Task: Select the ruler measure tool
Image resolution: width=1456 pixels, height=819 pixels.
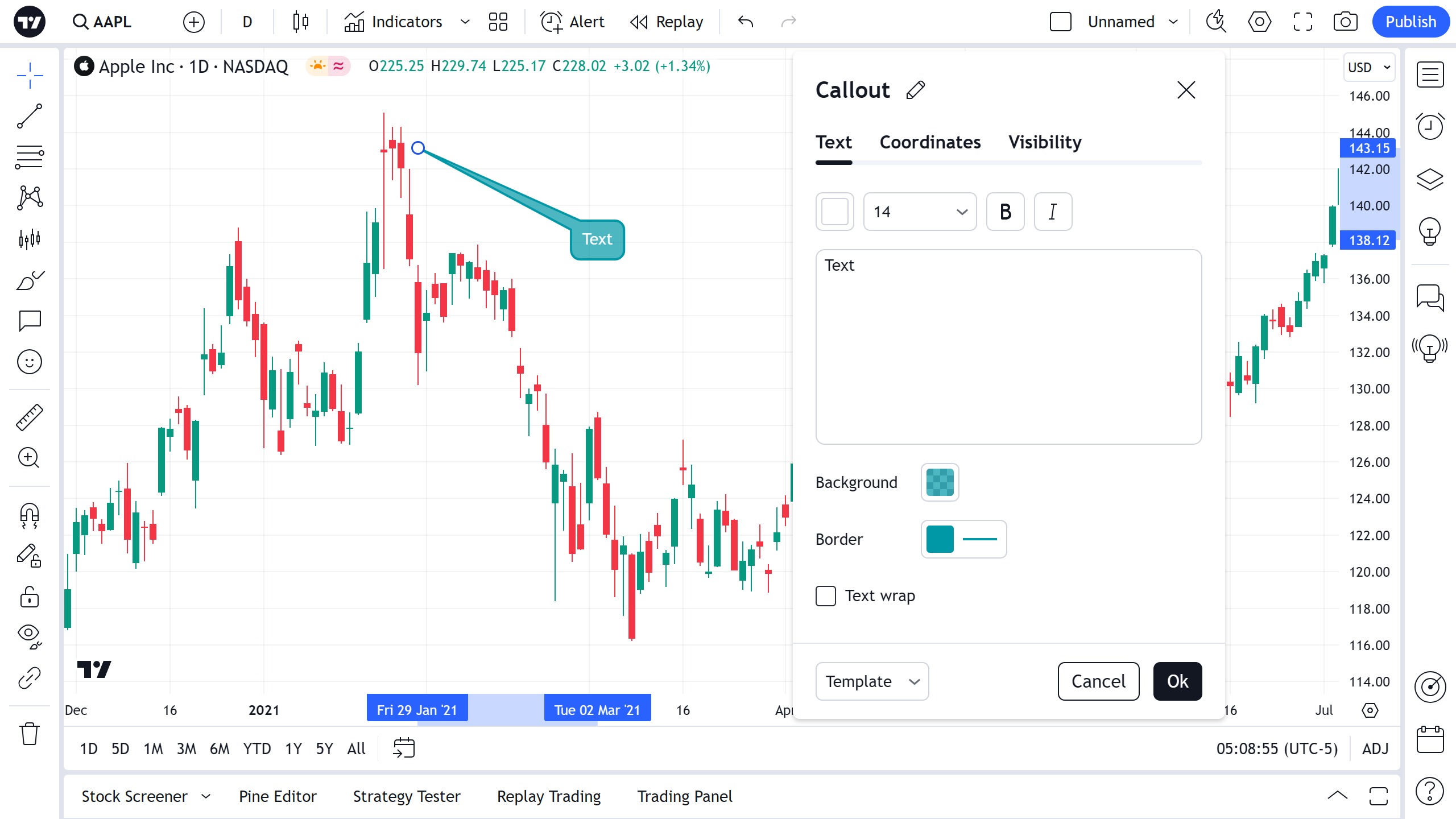Action: (x=30, y=417)
